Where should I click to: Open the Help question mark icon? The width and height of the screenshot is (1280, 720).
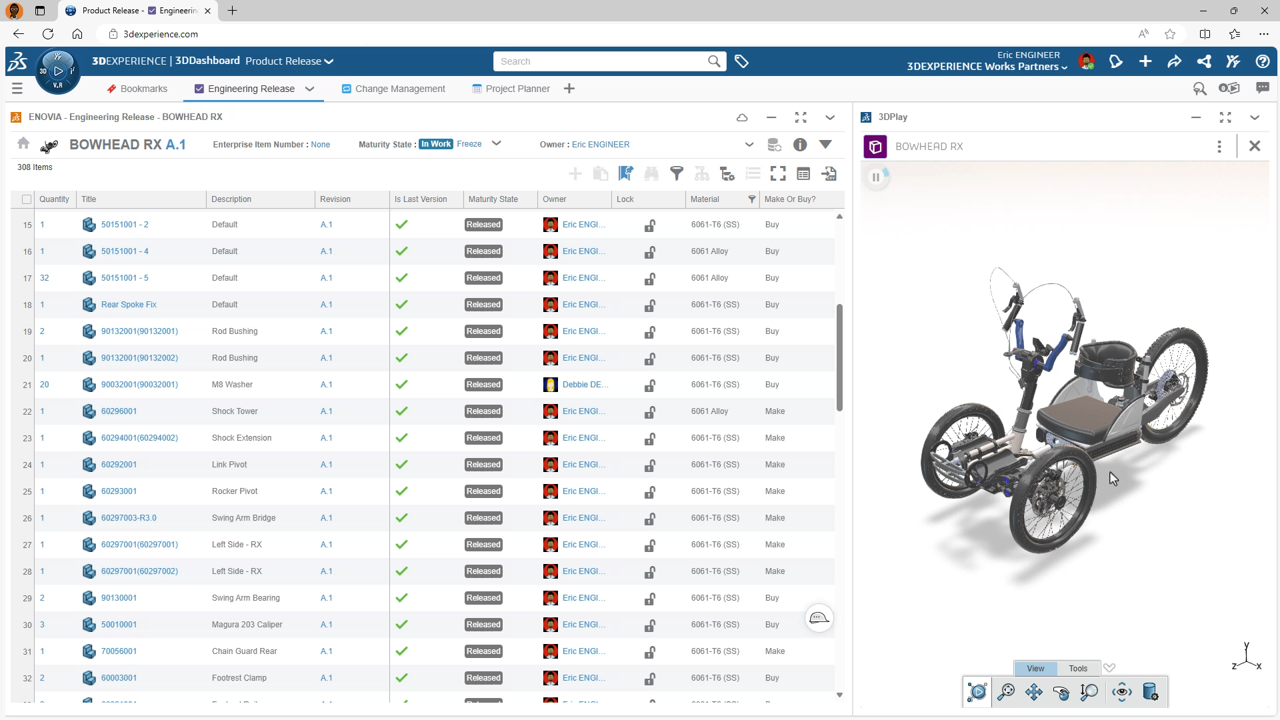click(1262, 61)
